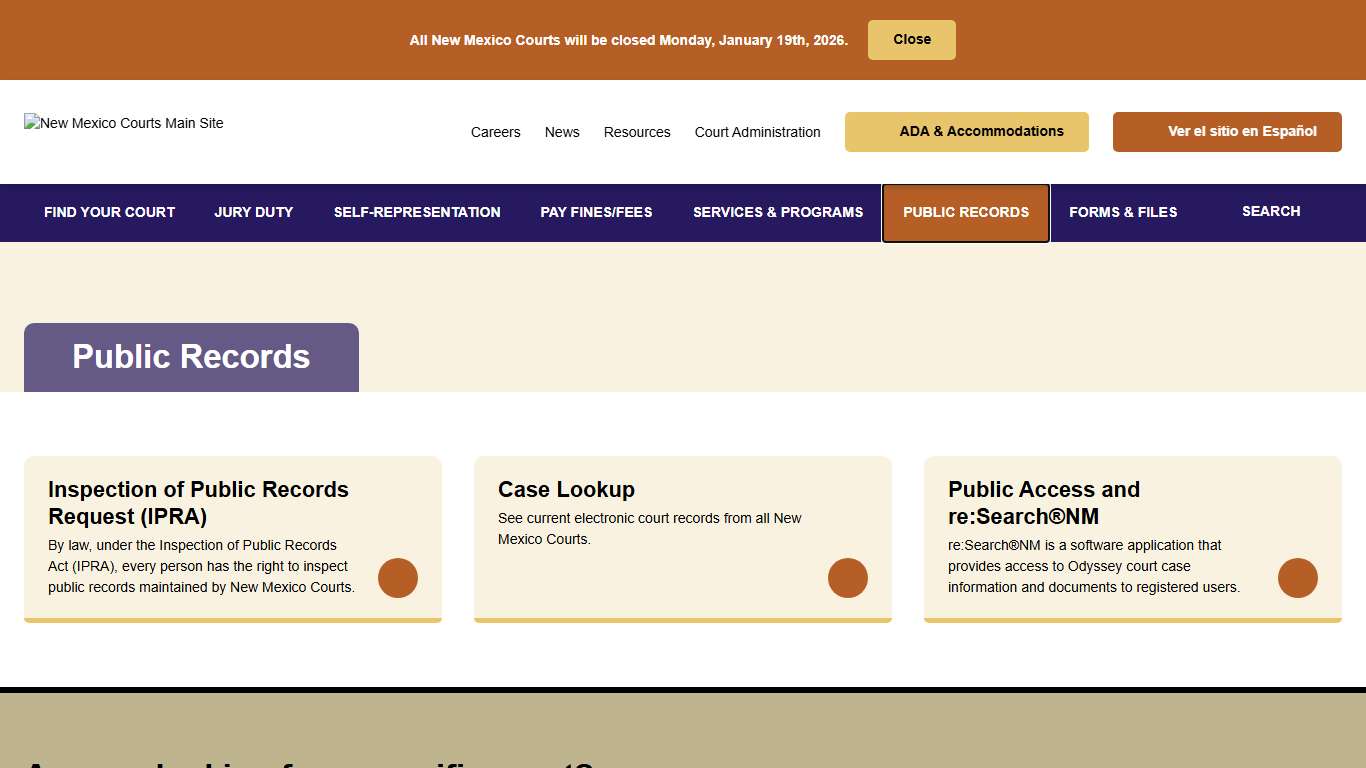Open the ADA & Accommodations page

(x=966, y=131)
